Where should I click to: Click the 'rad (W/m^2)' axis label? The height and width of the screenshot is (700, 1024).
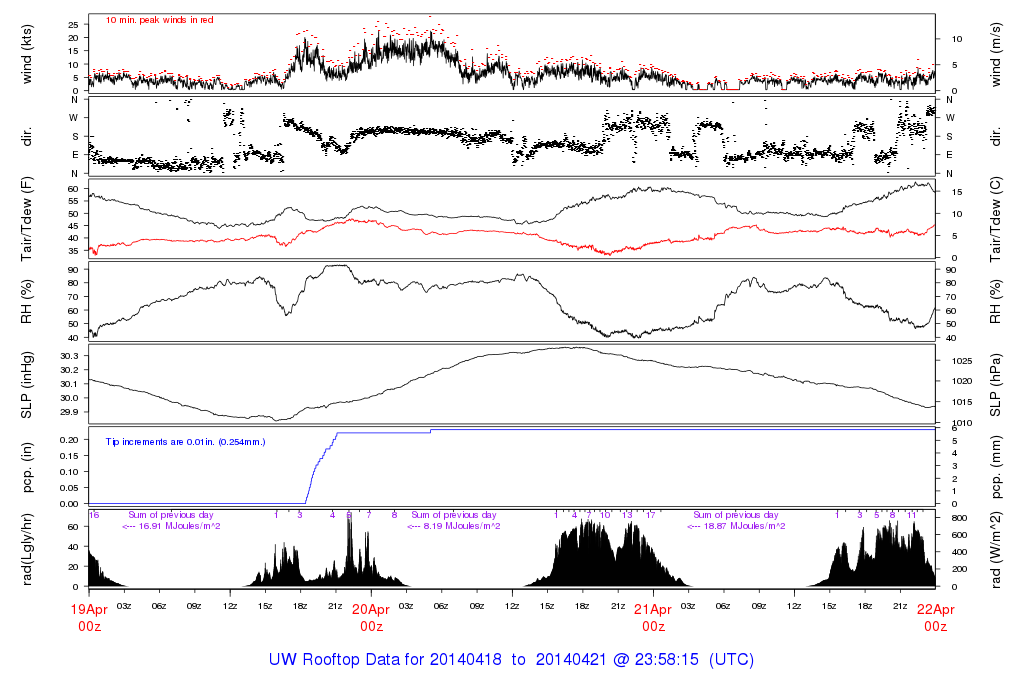tap(995, 550)
